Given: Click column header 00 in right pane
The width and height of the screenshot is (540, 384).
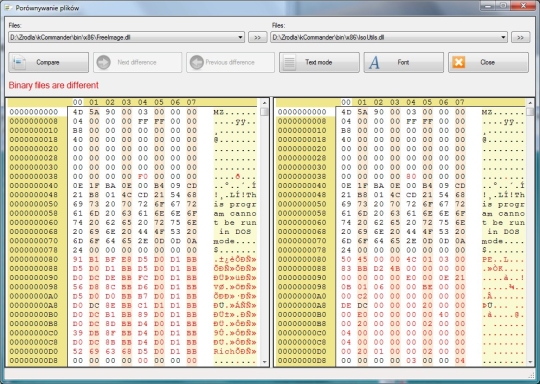Looking at the screenshot, I should [346, 102].
